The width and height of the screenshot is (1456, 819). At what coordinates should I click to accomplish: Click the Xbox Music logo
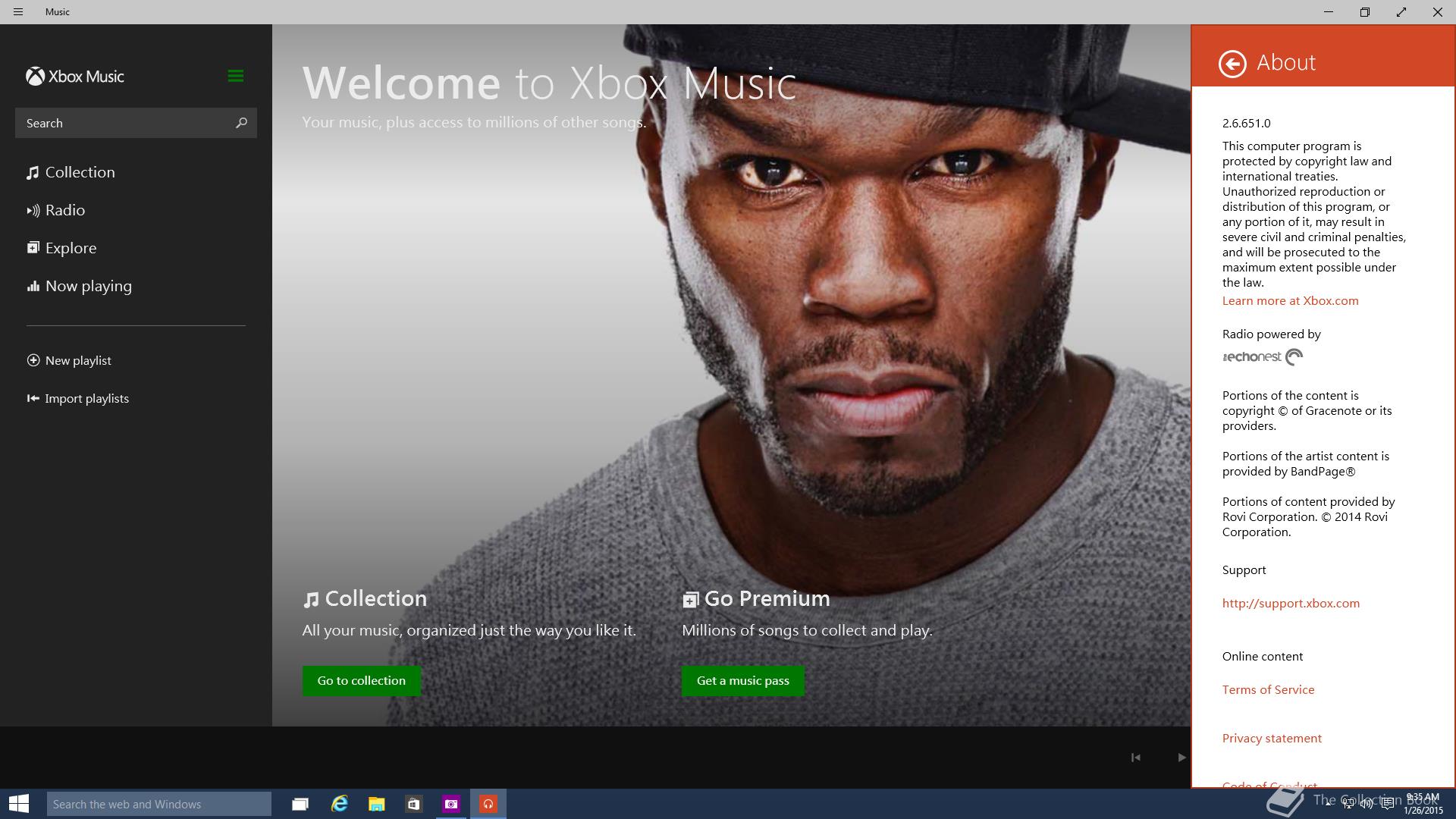75,76
